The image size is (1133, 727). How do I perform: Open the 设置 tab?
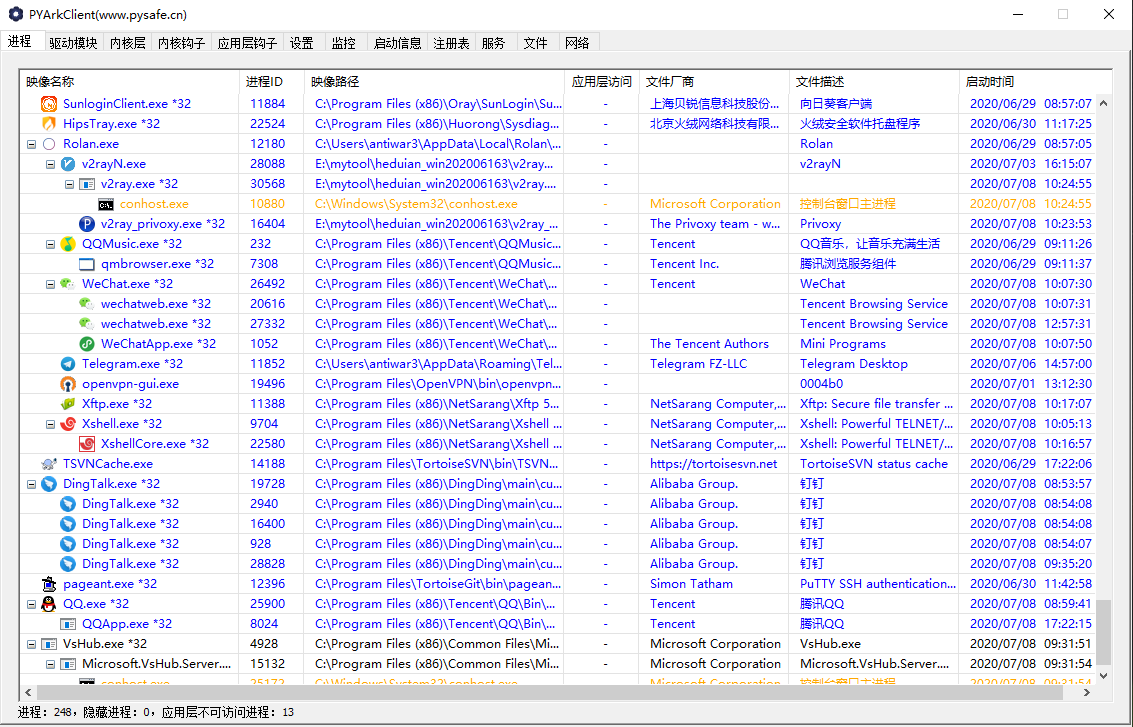(302, 43)
